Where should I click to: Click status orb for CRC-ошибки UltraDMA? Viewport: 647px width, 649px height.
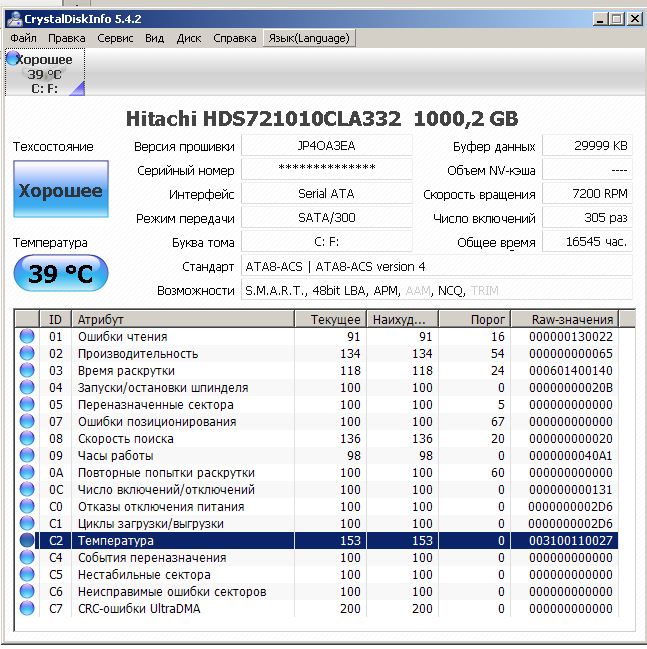pyautogui.click(x=27, y=609)
